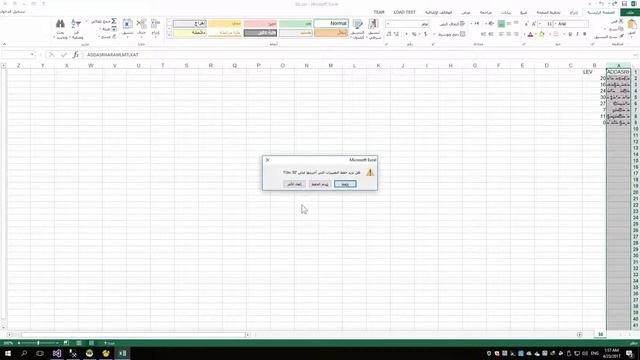Add a new sheet with the plus icon
The image size is (640, 360).
coord(580,335)
